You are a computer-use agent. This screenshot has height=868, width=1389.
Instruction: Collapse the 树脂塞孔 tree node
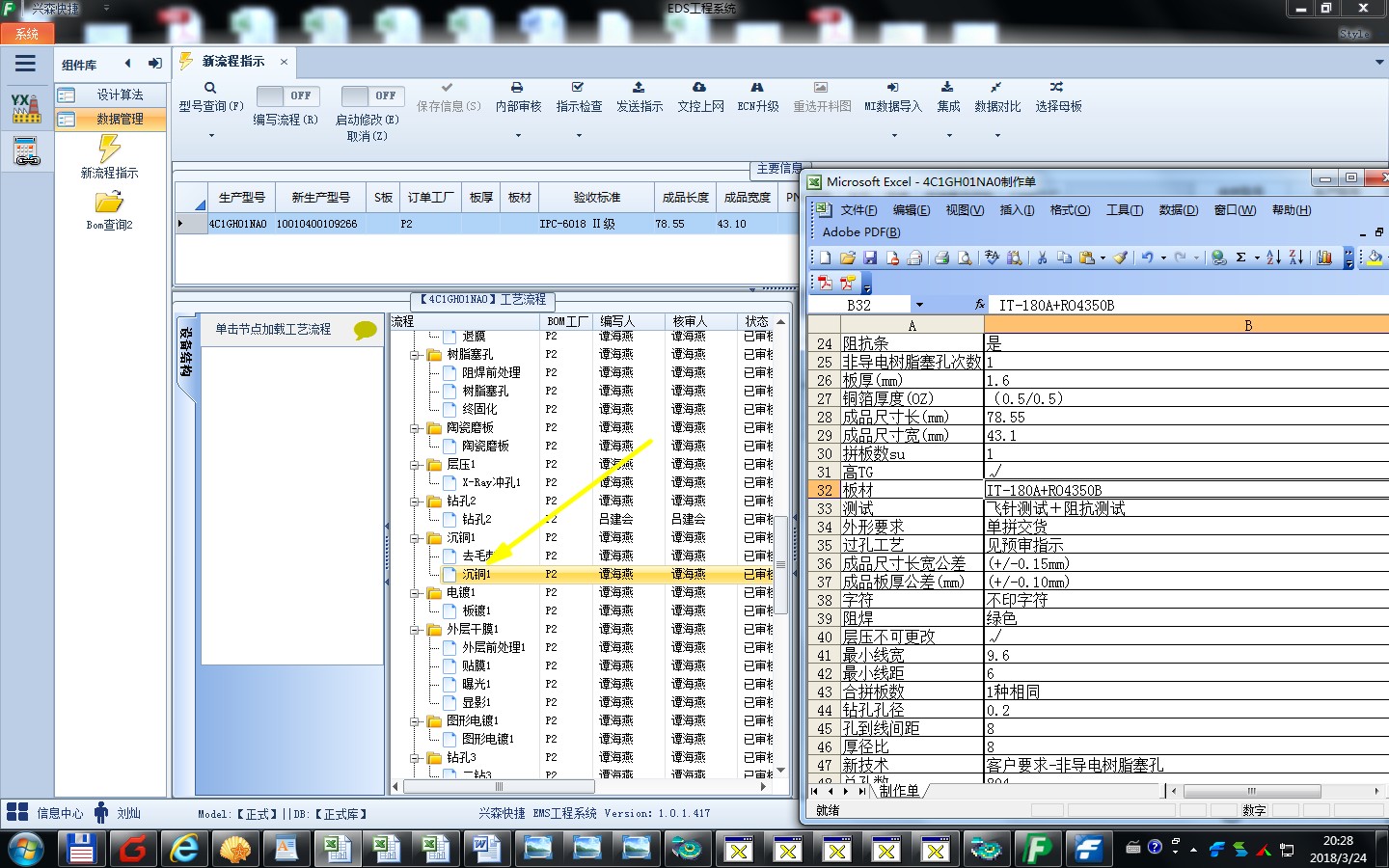(x=415, y=355)
